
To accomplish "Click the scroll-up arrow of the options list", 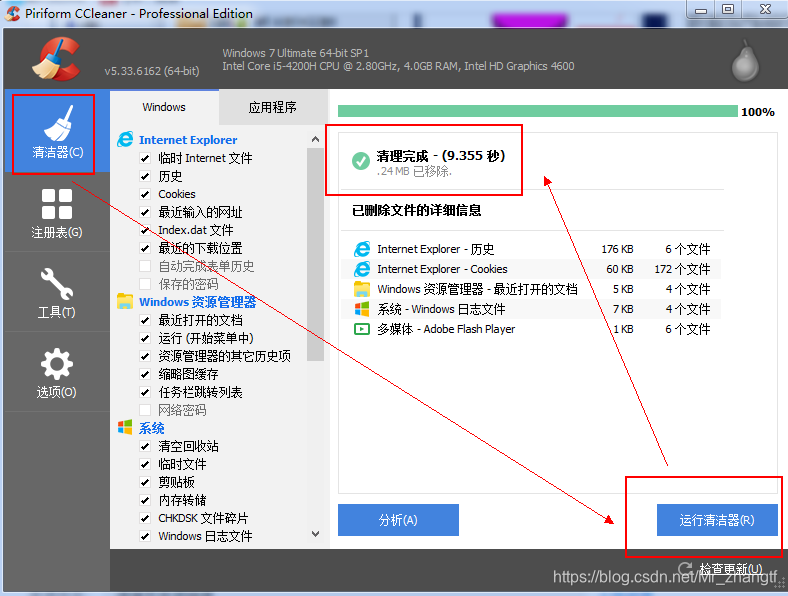I will 315,139.
